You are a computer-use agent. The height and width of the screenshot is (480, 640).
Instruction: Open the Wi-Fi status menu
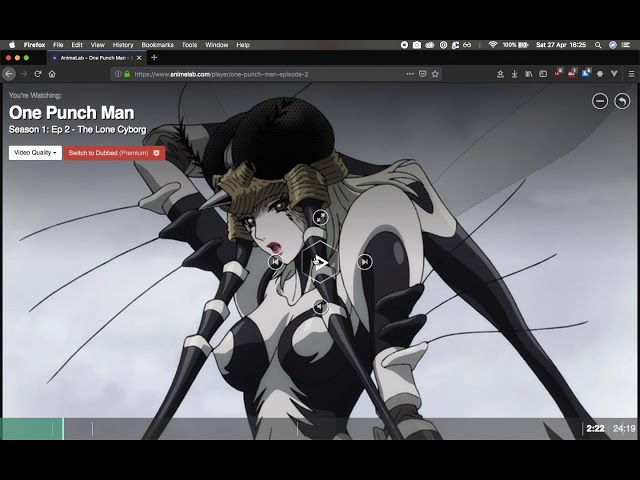493,45
